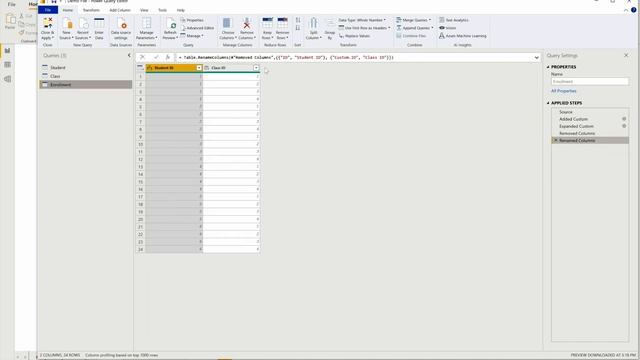Cancel formula edit with X icon
This screenshot has width=640, height=360.
pyautogui.click(x=142, y=58)
